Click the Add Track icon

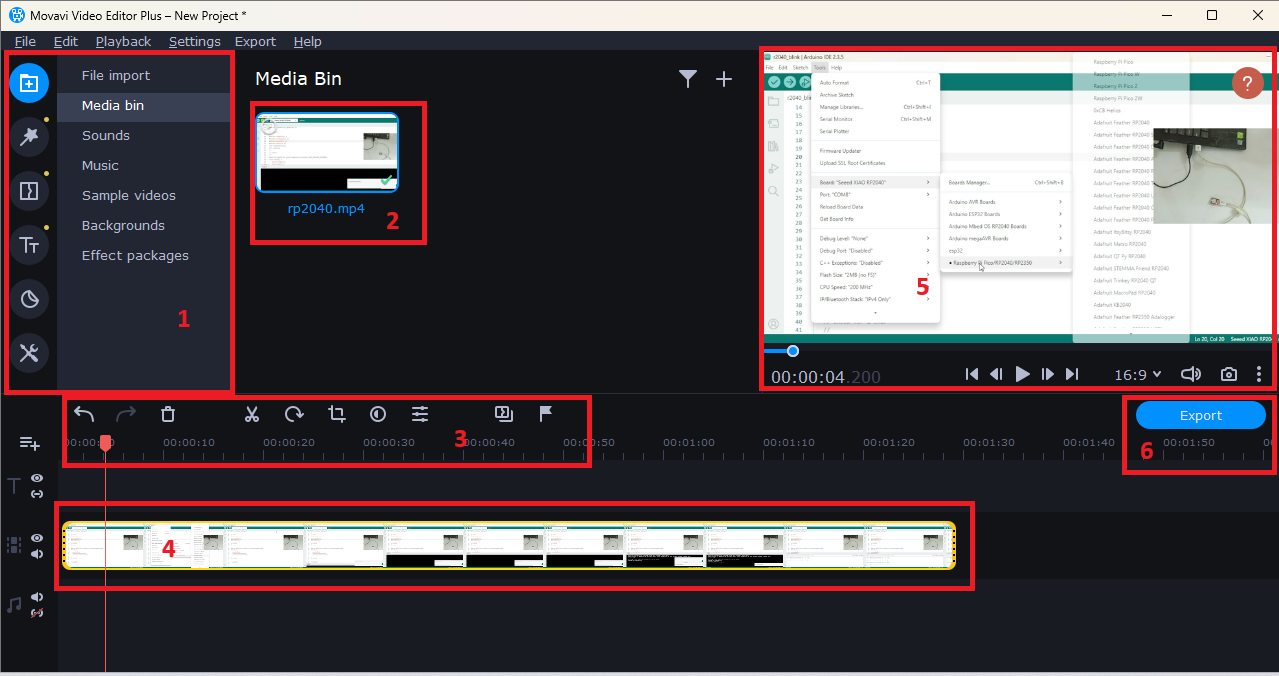click(x=29, y=443)
